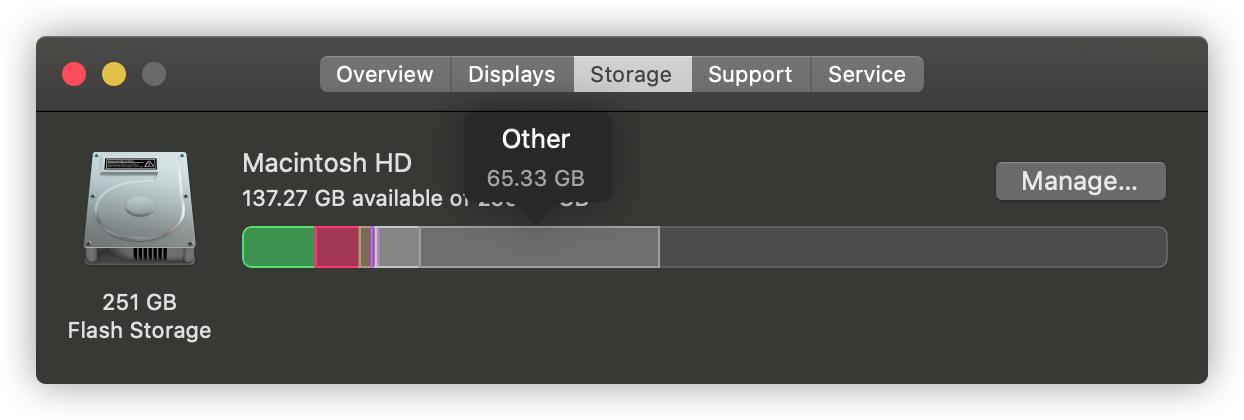Click the large gray Other storage segment
The height and width of the screenshot is (420, 1244).
point(539,247)
